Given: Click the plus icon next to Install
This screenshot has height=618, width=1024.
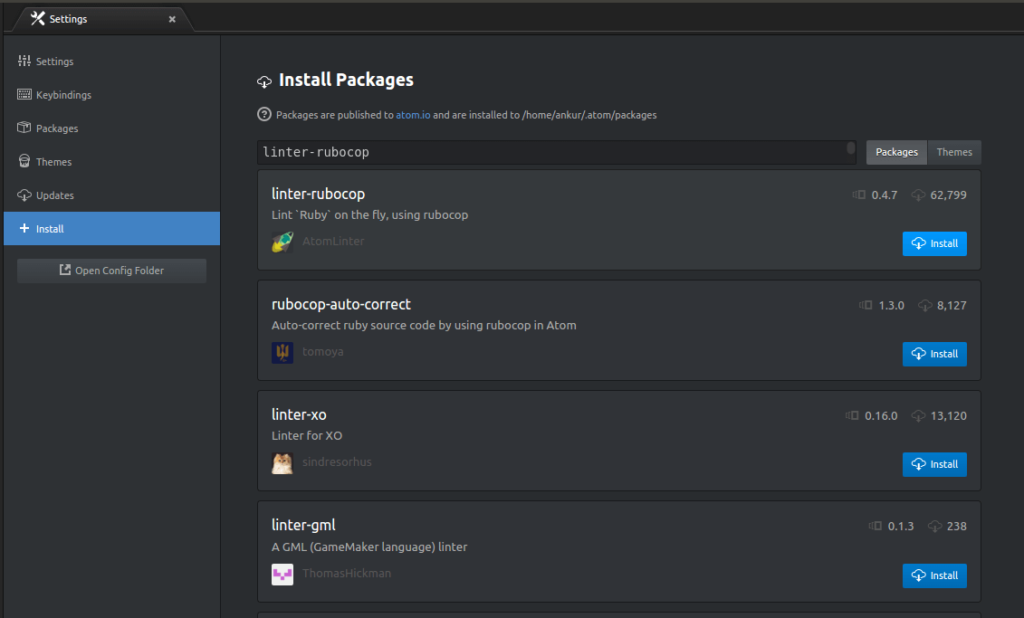Looking at the screenshot, I should click(x=24, y=228).
